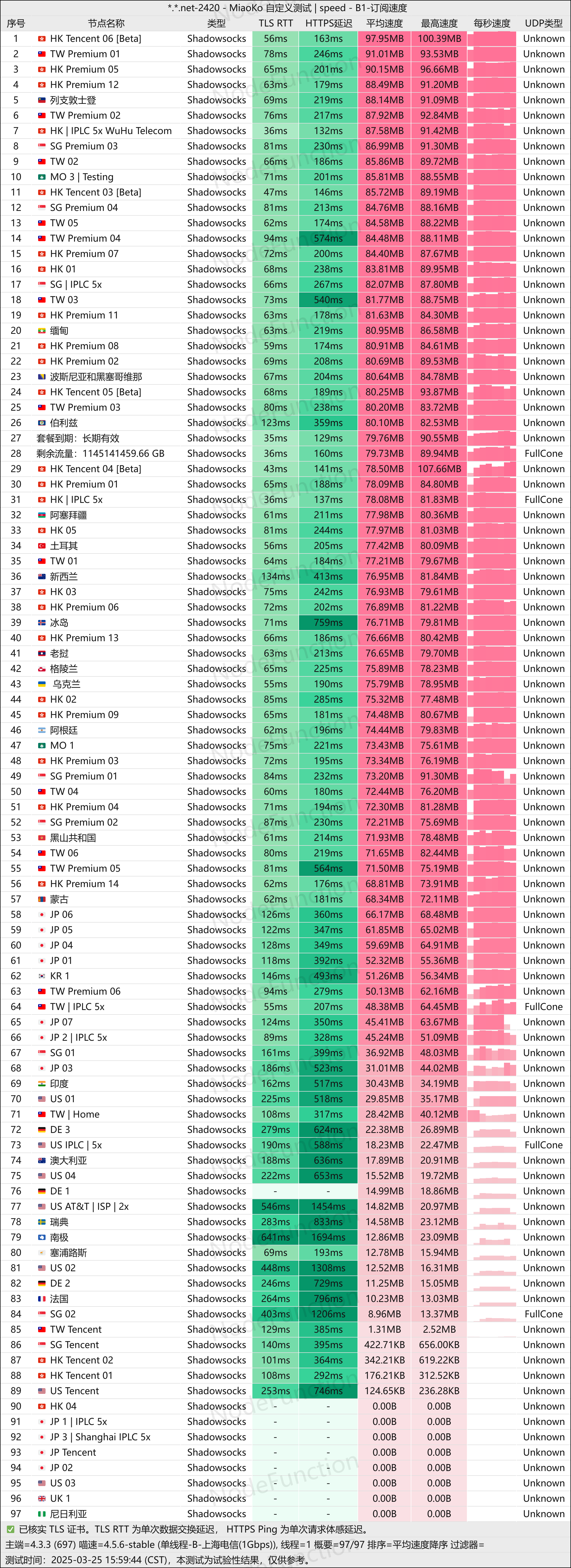Click the 422.71KB average speed cell
This screenshot has height=1568, width=571.
click(384, 1345)
